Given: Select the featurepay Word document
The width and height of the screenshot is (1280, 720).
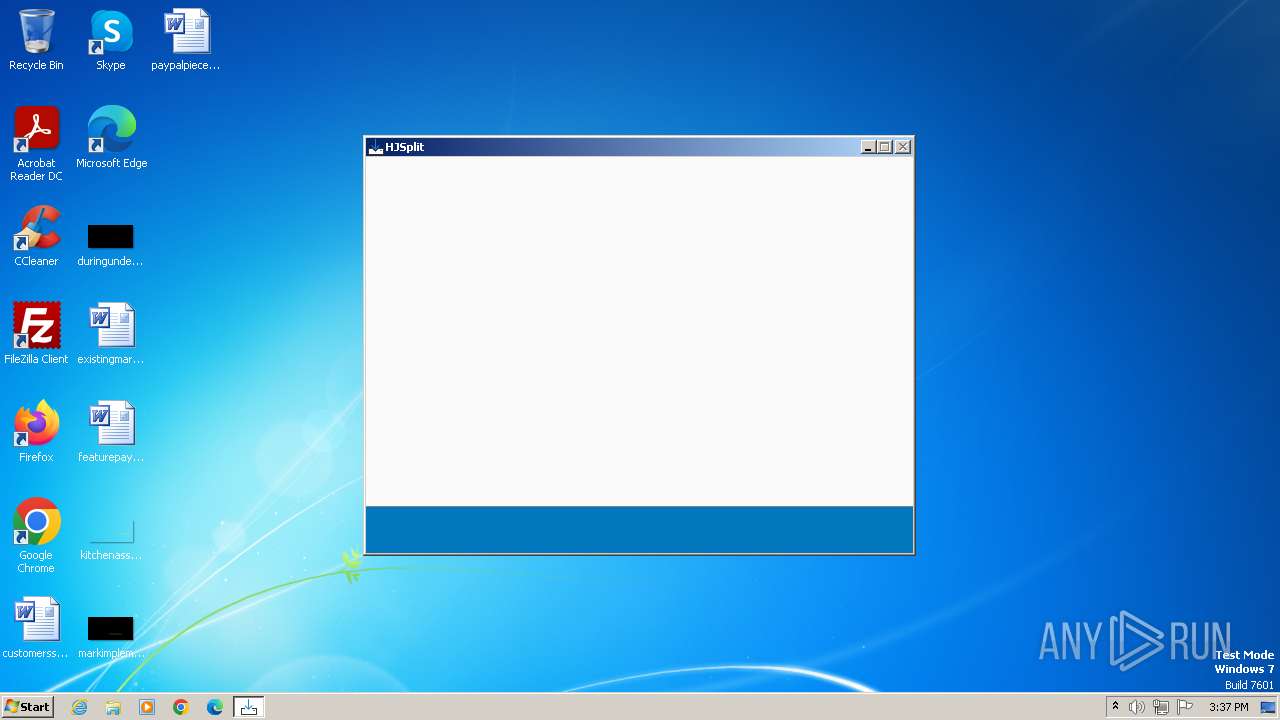Looking at the screenshot, I should tap(111, 432).
